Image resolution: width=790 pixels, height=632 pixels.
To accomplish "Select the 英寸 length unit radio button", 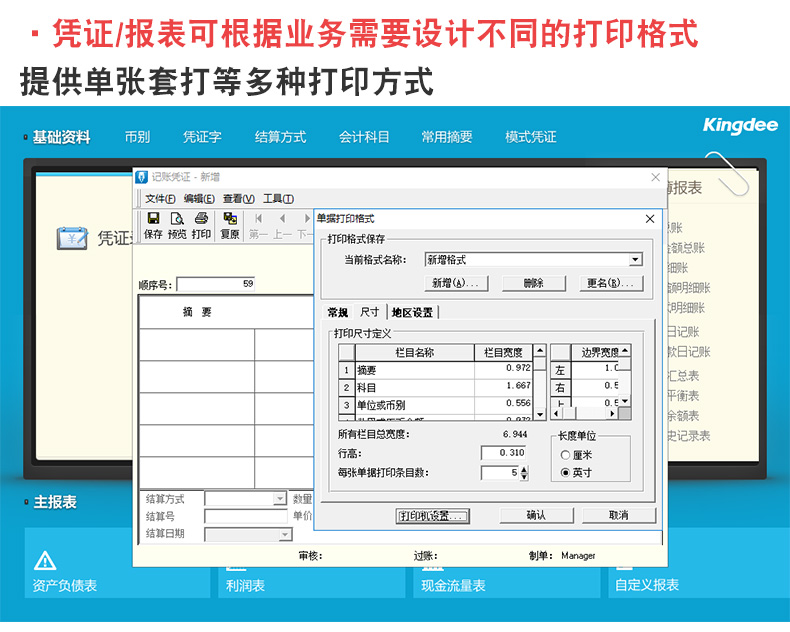I will pos(565,472).
